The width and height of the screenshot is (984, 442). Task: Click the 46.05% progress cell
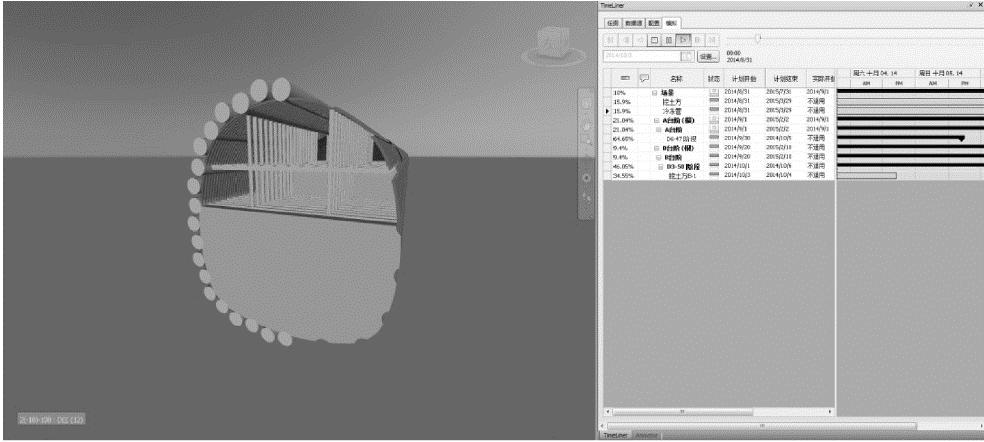click(x=623, y=166)
